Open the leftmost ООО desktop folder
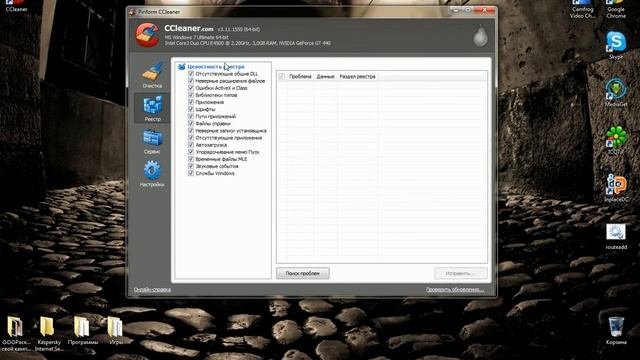This screenshot has width=640, height=360. point(16,333)
